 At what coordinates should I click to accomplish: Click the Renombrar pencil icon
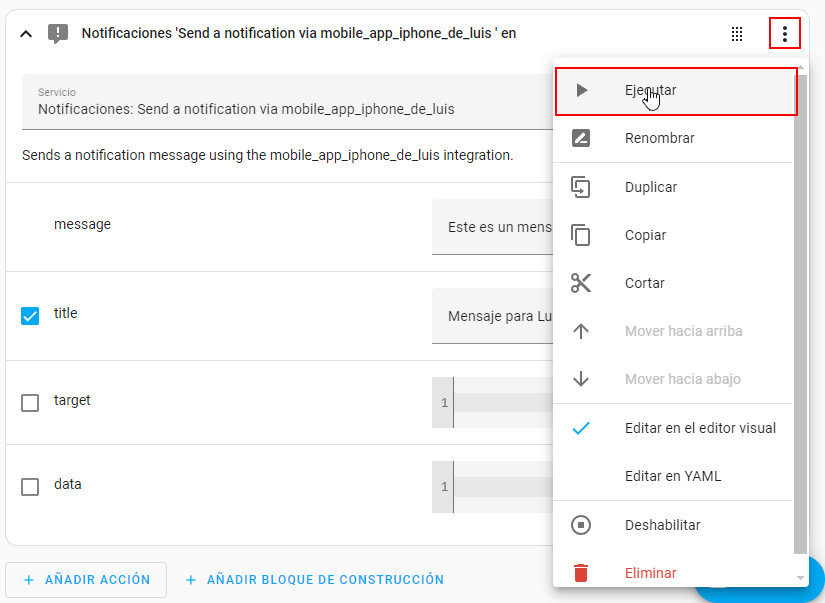click(x=581, y=138)
